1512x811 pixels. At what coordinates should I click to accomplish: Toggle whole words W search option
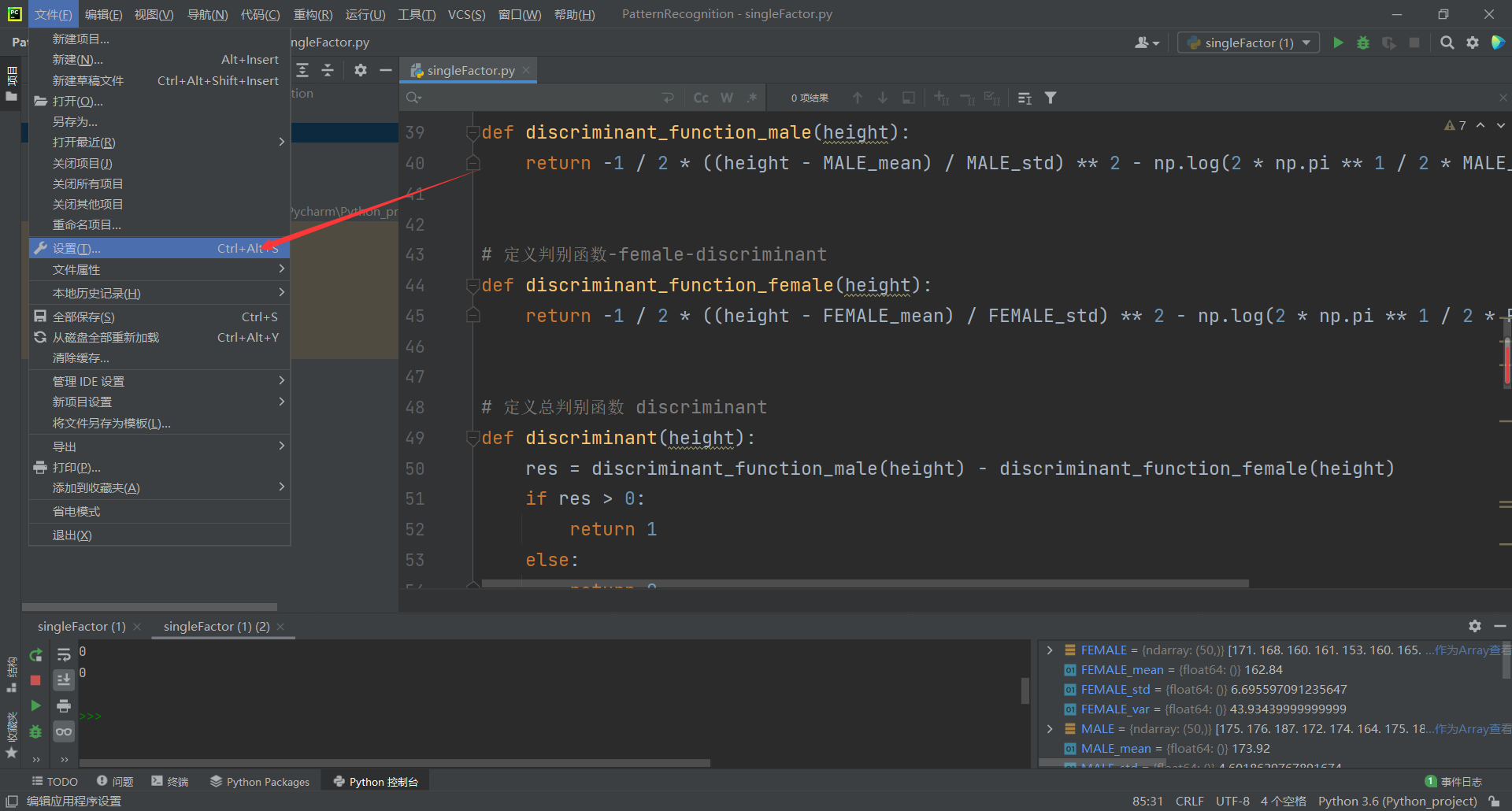pos(726,98)
